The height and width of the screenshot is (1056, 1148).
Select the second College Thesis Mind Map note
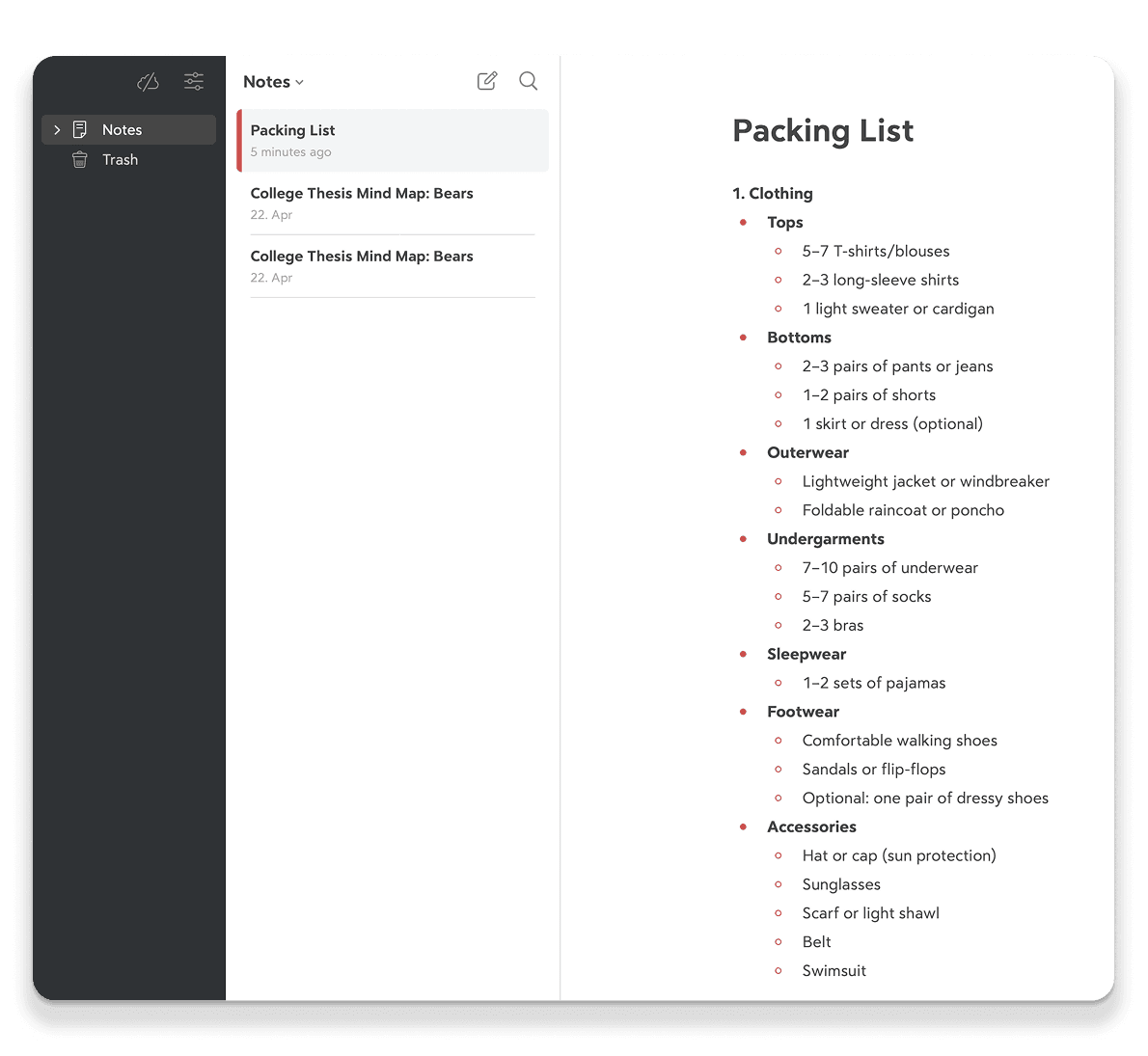pyautogui.click(x=362, y=256)
